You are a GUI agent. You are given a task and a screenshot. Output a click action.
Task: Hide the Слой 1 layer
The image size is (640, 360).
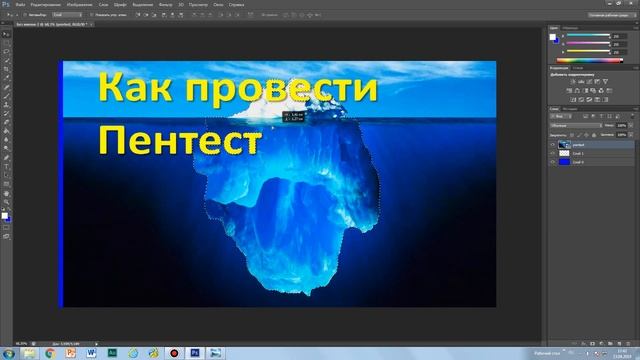pyautogui.click(x=553, y=153)
